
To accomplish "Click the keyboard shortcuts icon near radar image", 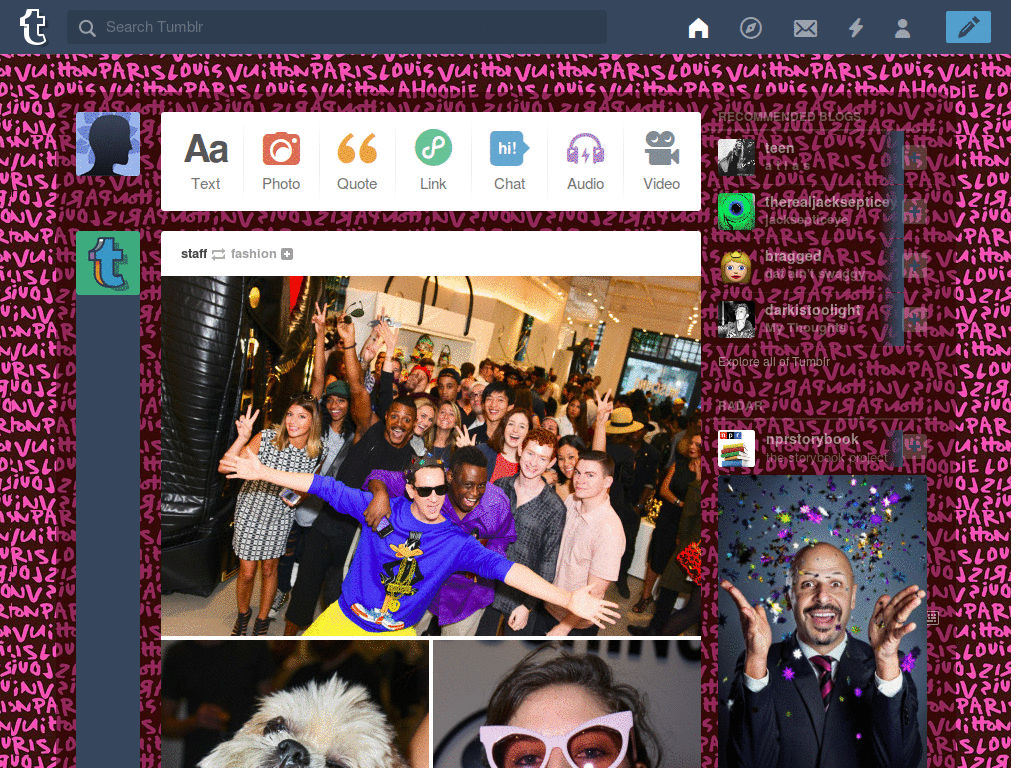I will (933, 616).
